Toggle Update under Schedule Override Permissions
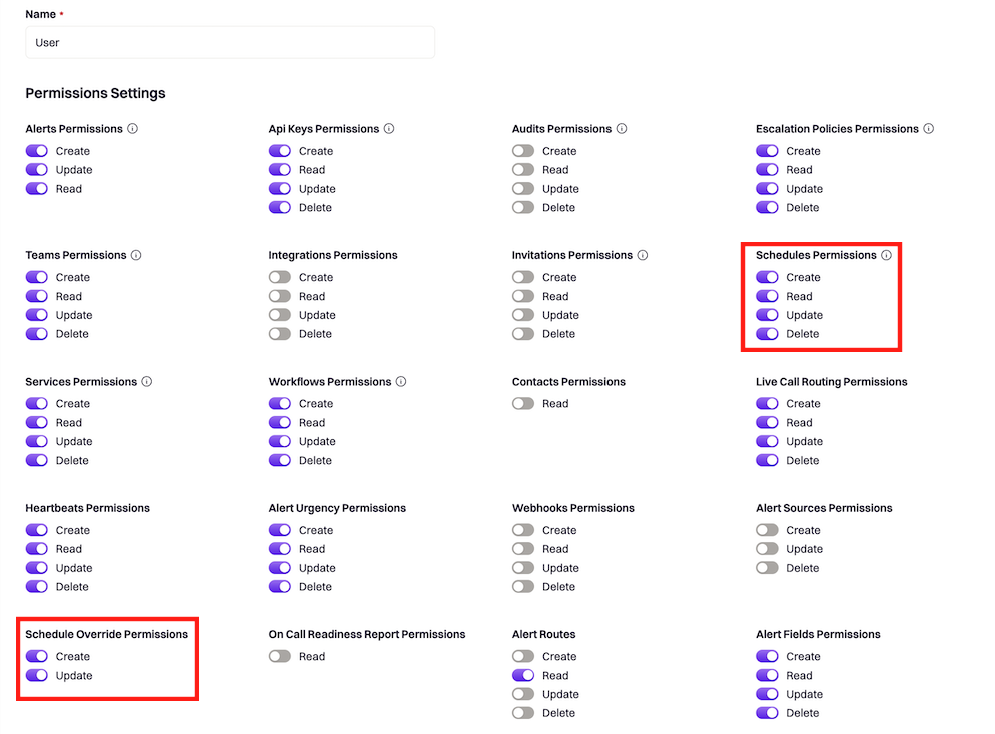 [37, 676]
